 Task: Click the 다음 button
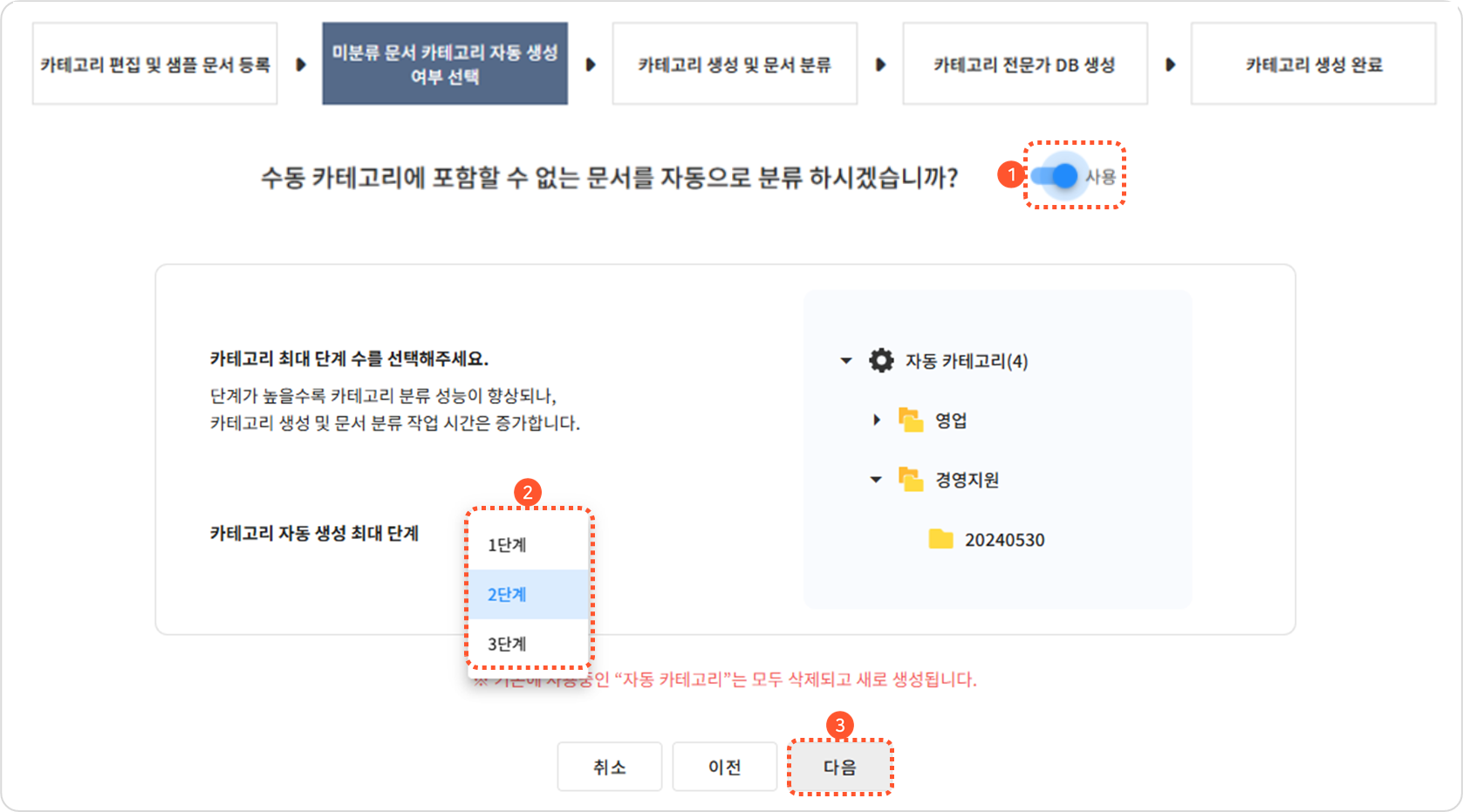coord(840,768)
